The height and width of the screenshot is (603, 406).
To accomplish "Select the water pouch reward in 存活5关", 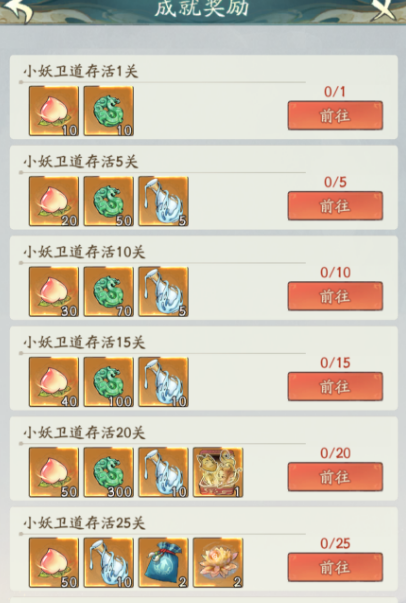I will click(163, 201).
